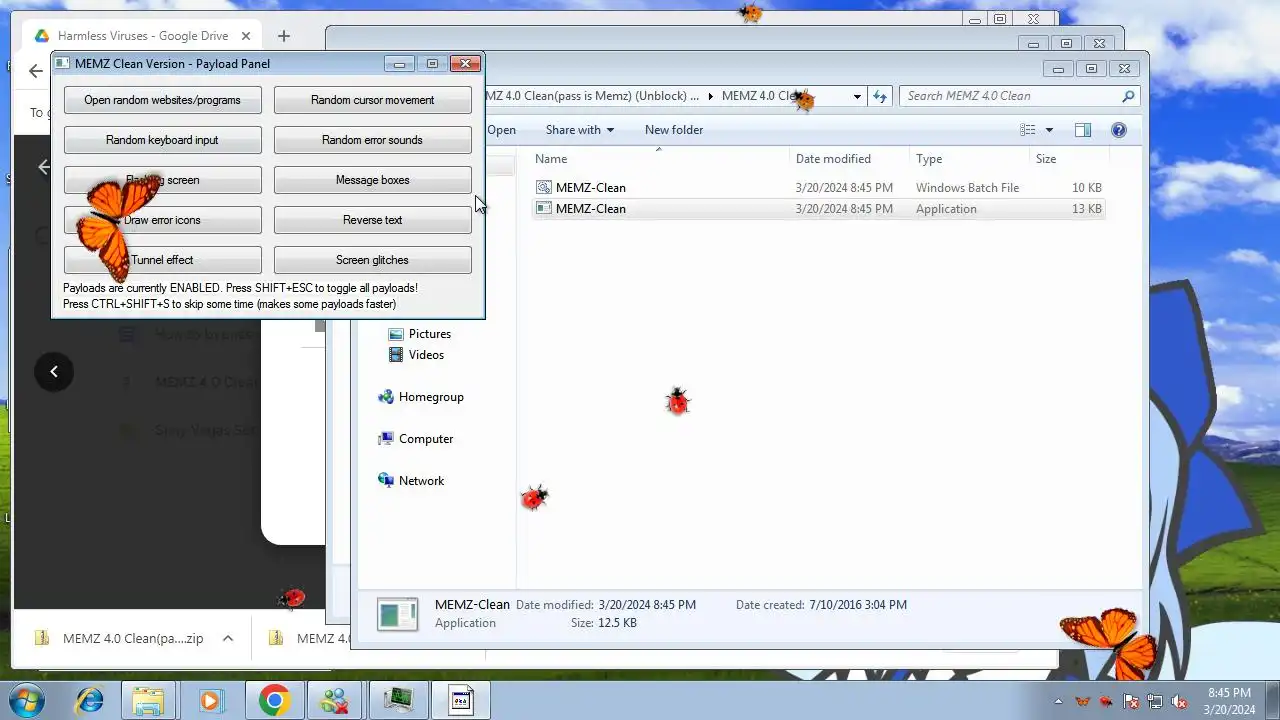Open the taskbar icon showing a green monitor
The width and height of the screenshot is (1280, 720).
pyautogui.click(x=398, y=700)
